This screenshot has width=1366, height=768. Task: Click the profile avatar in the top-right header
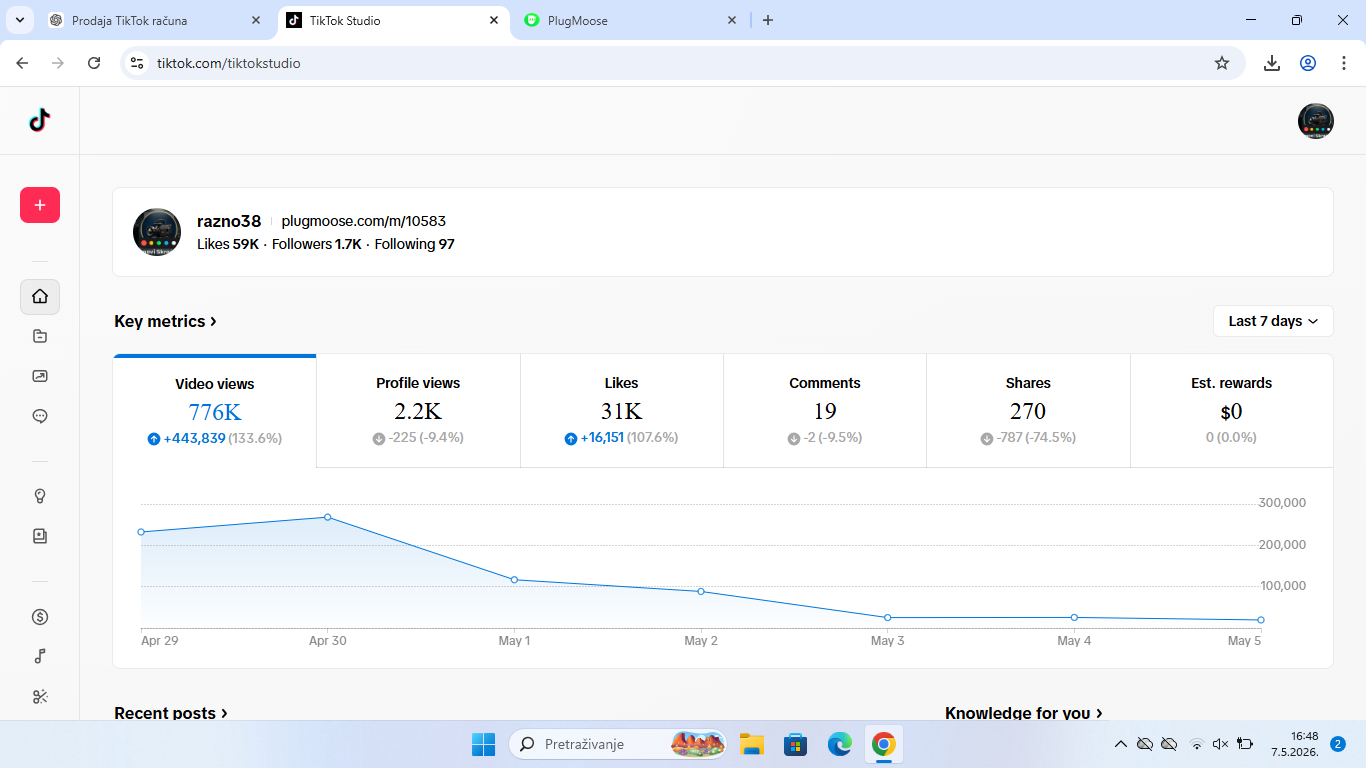tap(1316, 121)
